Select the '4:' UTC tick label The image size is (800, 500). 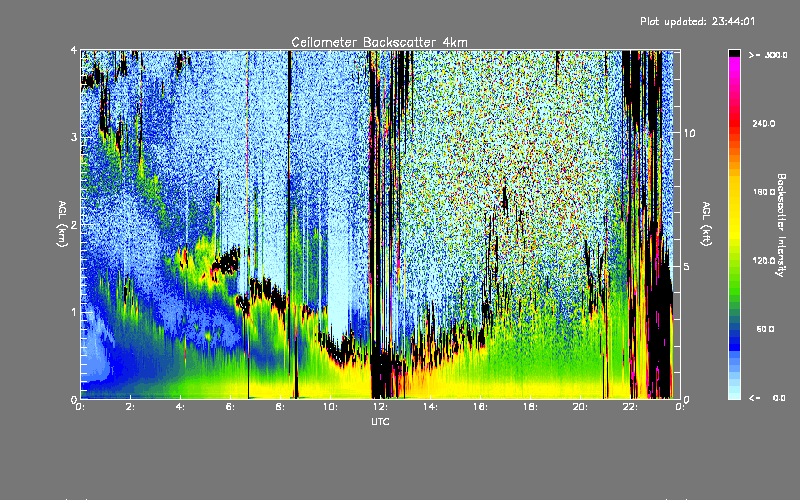180,407
